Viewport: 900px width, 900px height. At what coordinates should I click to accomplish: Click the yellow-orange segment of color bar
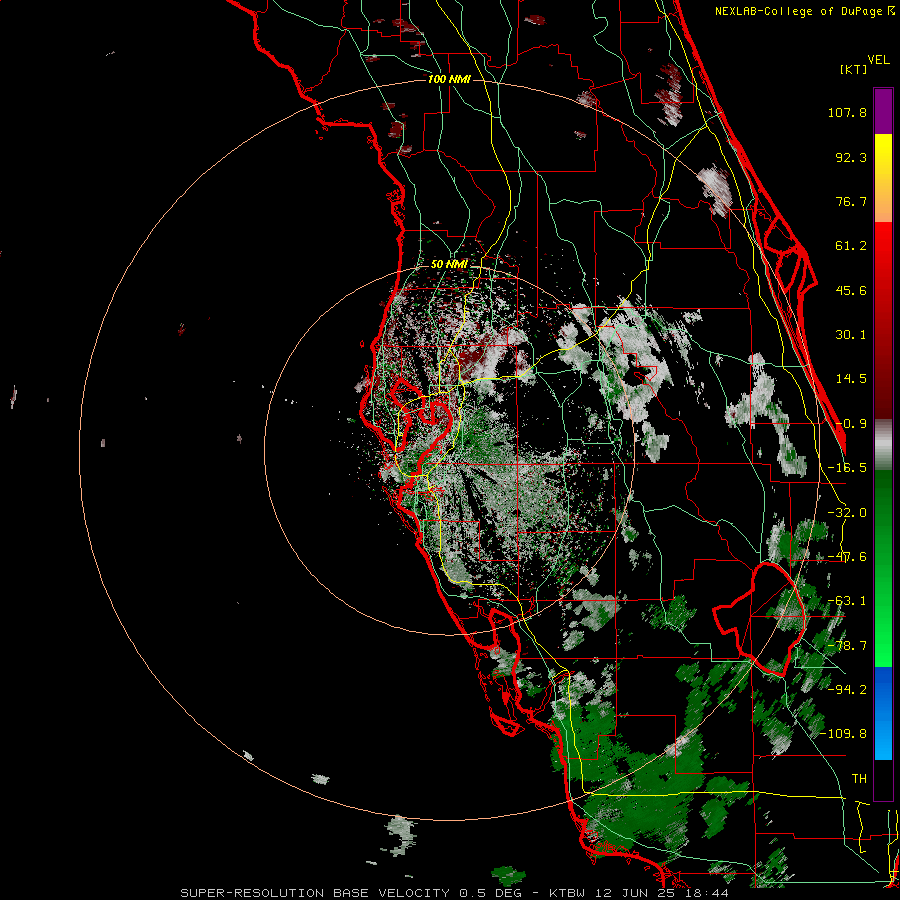(x=883, y=178)
